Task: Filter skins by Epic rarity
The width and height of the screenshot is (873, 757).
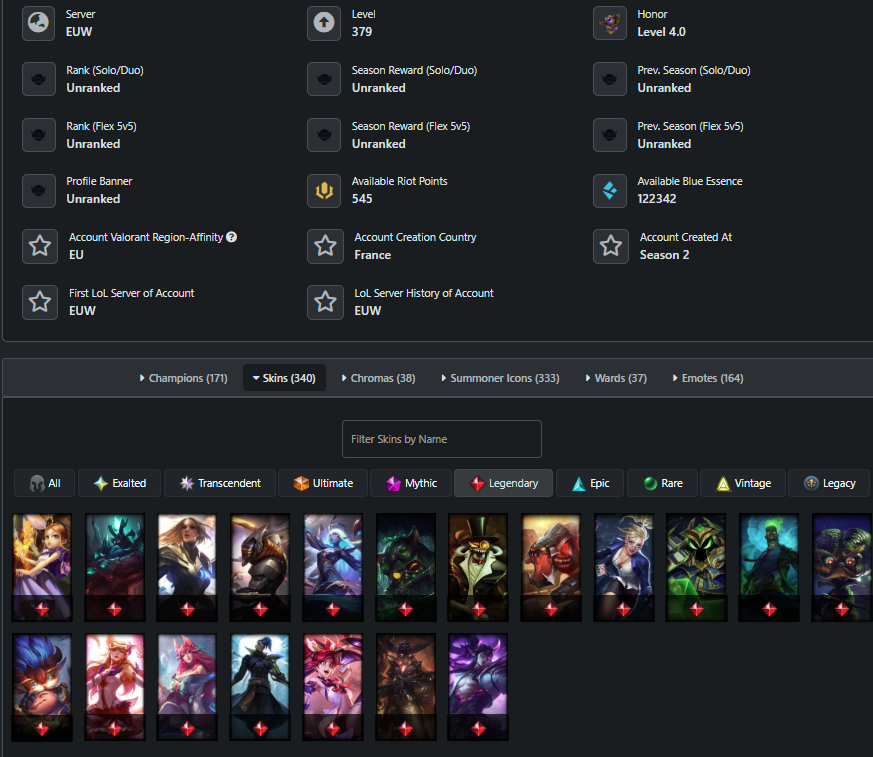Action: coord(590,483)
